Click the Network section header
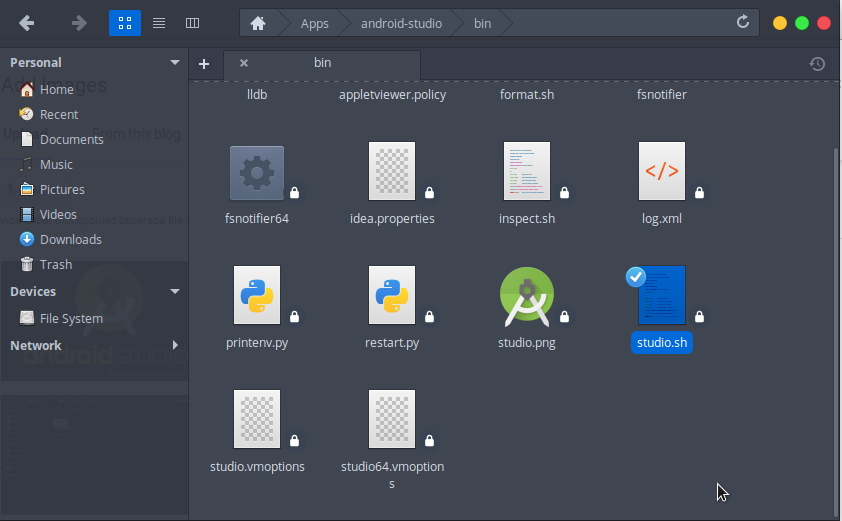The height and width of the screenshot is (521, 842). (36, 345)
